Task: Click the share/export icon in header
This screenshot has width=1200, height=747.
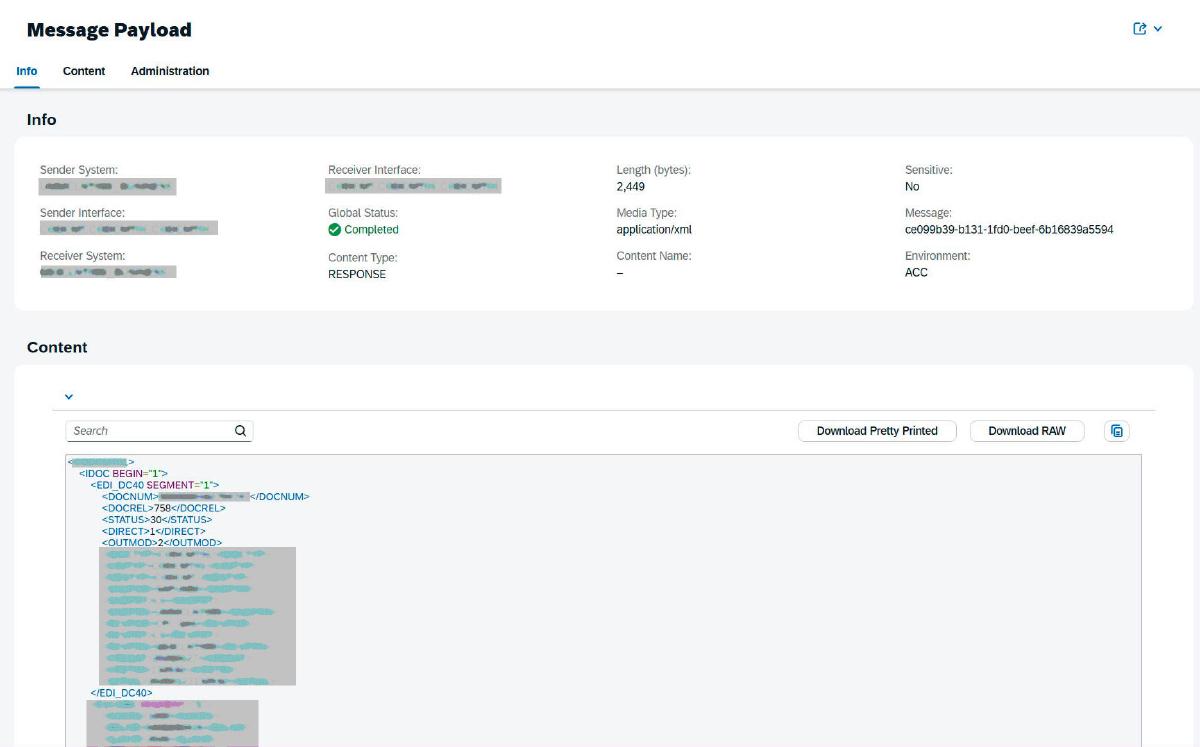Action: (1139, 29)
